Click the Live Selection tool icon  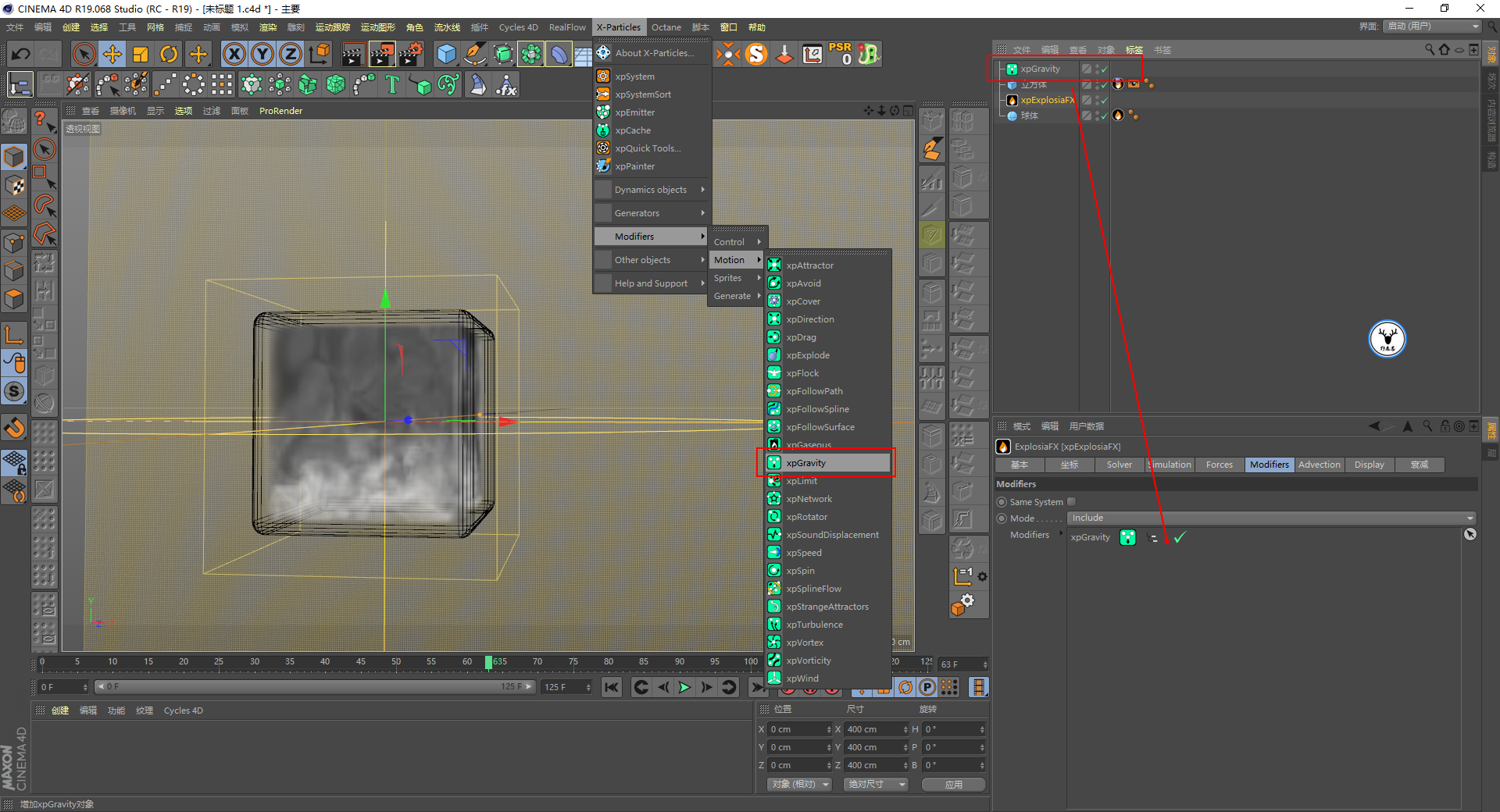pos(84,54)
